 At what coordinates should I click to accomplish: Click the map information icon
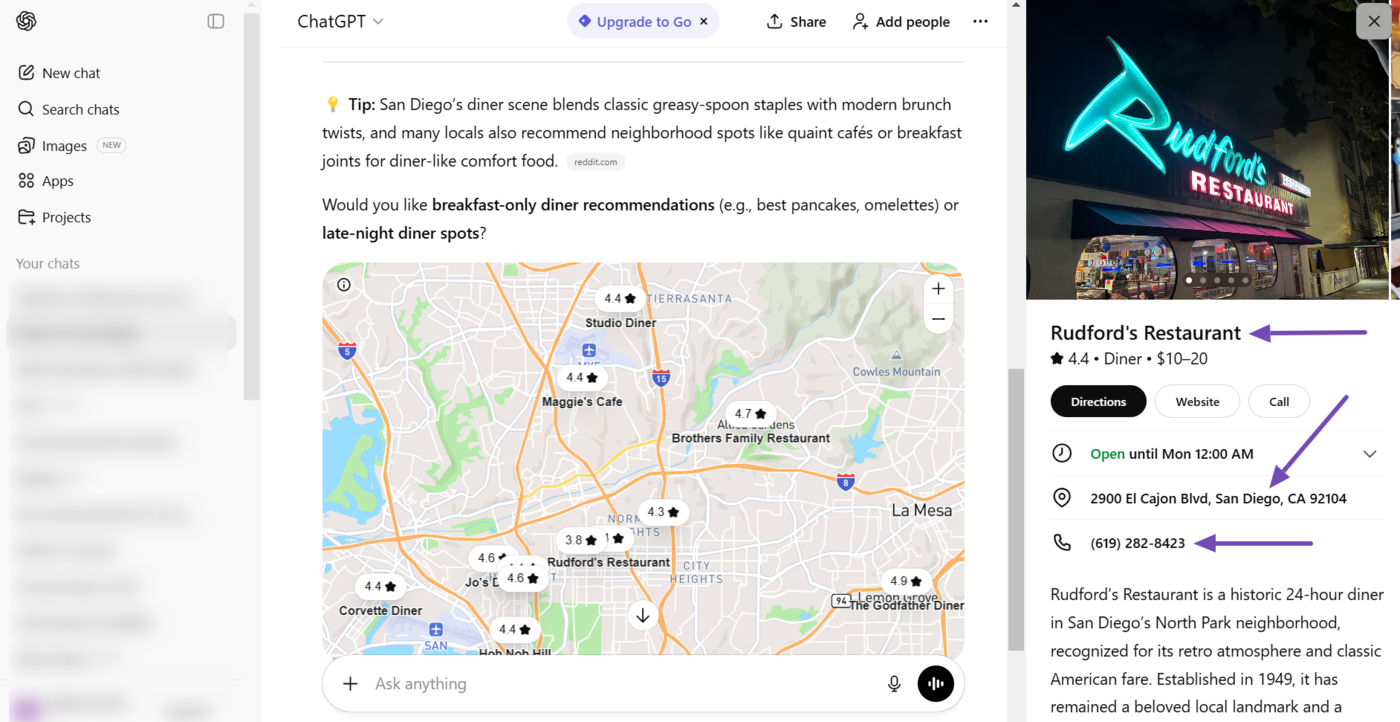pyautogui.click(x=343, y=284)
